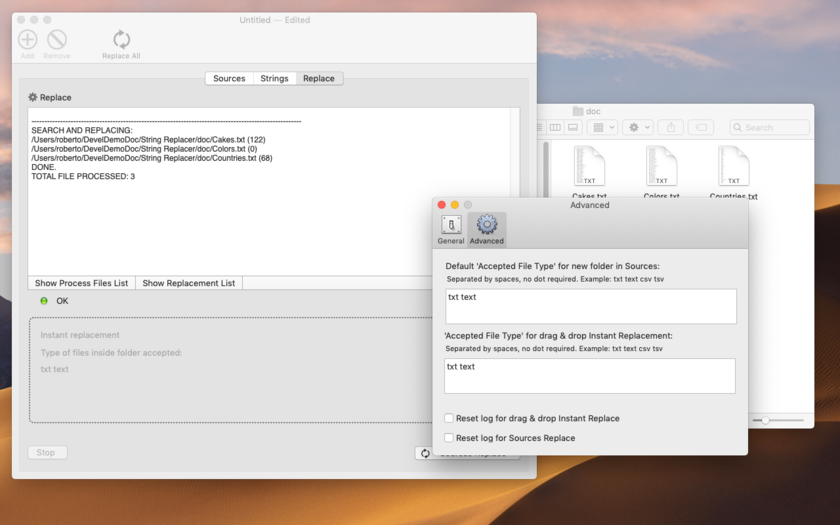This screenshot has width=840, height=525.
Task: Expand the Finder group-by dropdown
Action: pyautogui.click(x=603, y=128)
